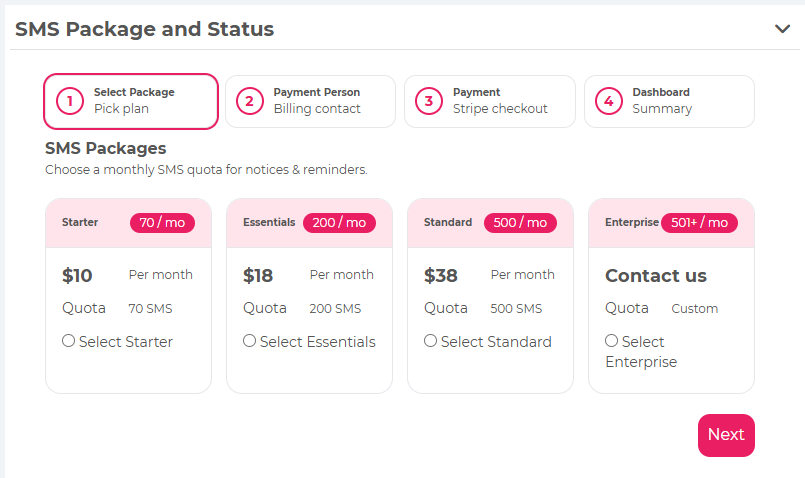Viewport: 805px width, 478px height.
Task: Click the step 1 circle icon
Action: [70, 101]
